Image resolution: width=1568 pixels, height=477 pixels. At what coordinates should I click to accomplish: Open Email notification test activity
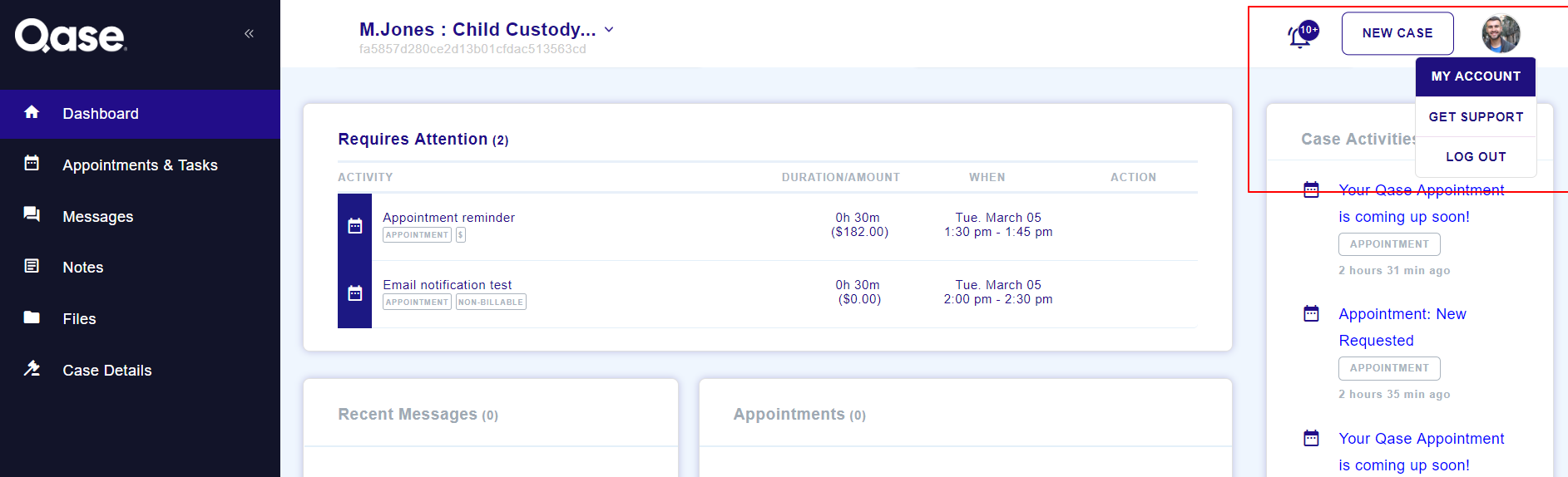[x=447, y=285]
